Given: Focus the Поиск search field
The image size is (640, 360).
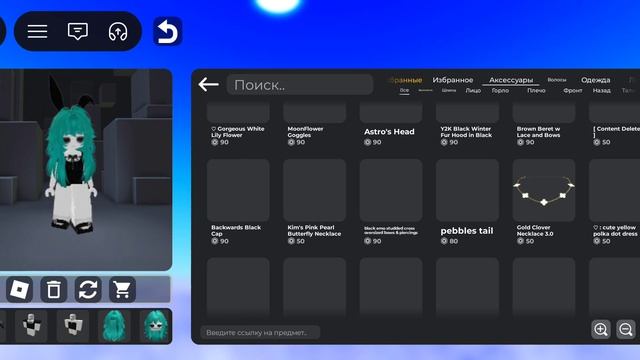Looking at the screenshot, I should tap(300, 84).
